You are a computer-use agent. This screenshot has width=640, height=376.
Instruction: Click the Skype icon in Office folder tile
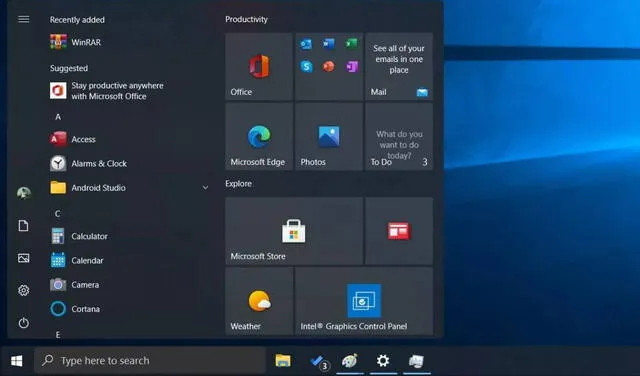point(306,66)
